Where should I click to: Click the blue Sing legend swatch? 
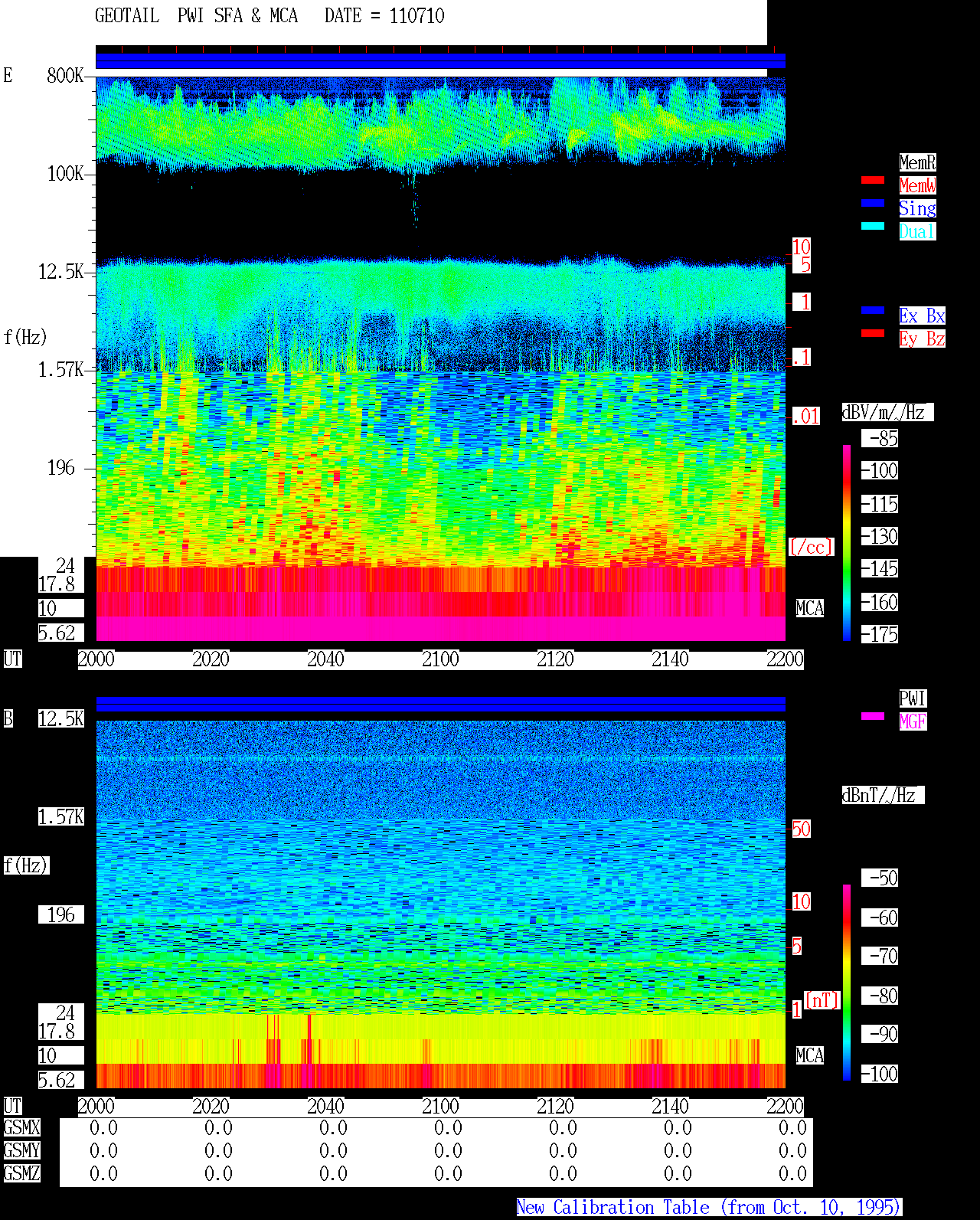tap(873, 203)
